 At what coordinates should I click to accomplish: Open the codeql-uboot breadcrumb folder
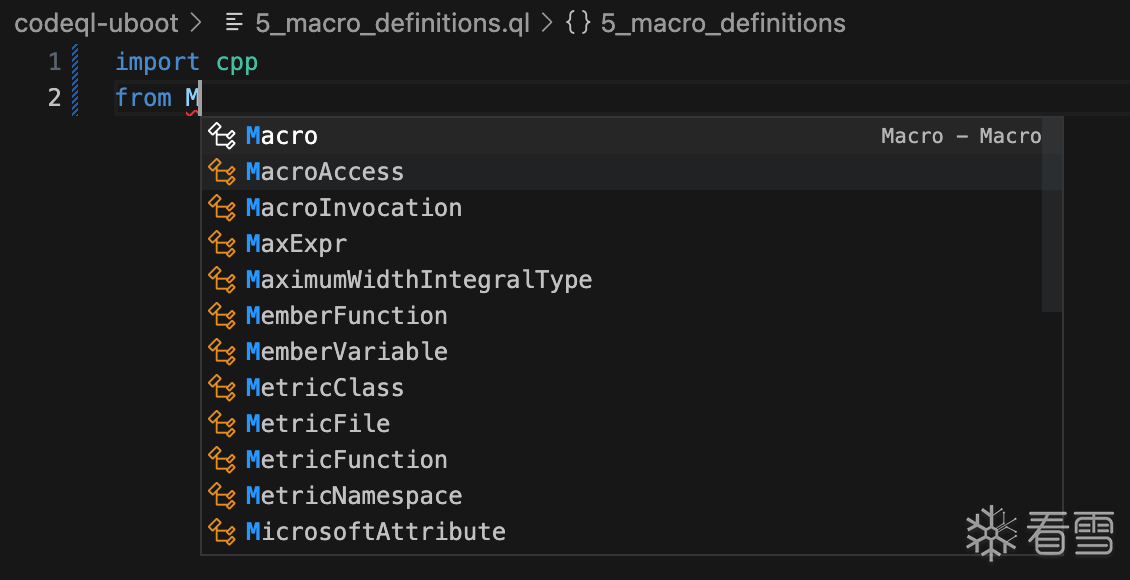pos(96,23)
